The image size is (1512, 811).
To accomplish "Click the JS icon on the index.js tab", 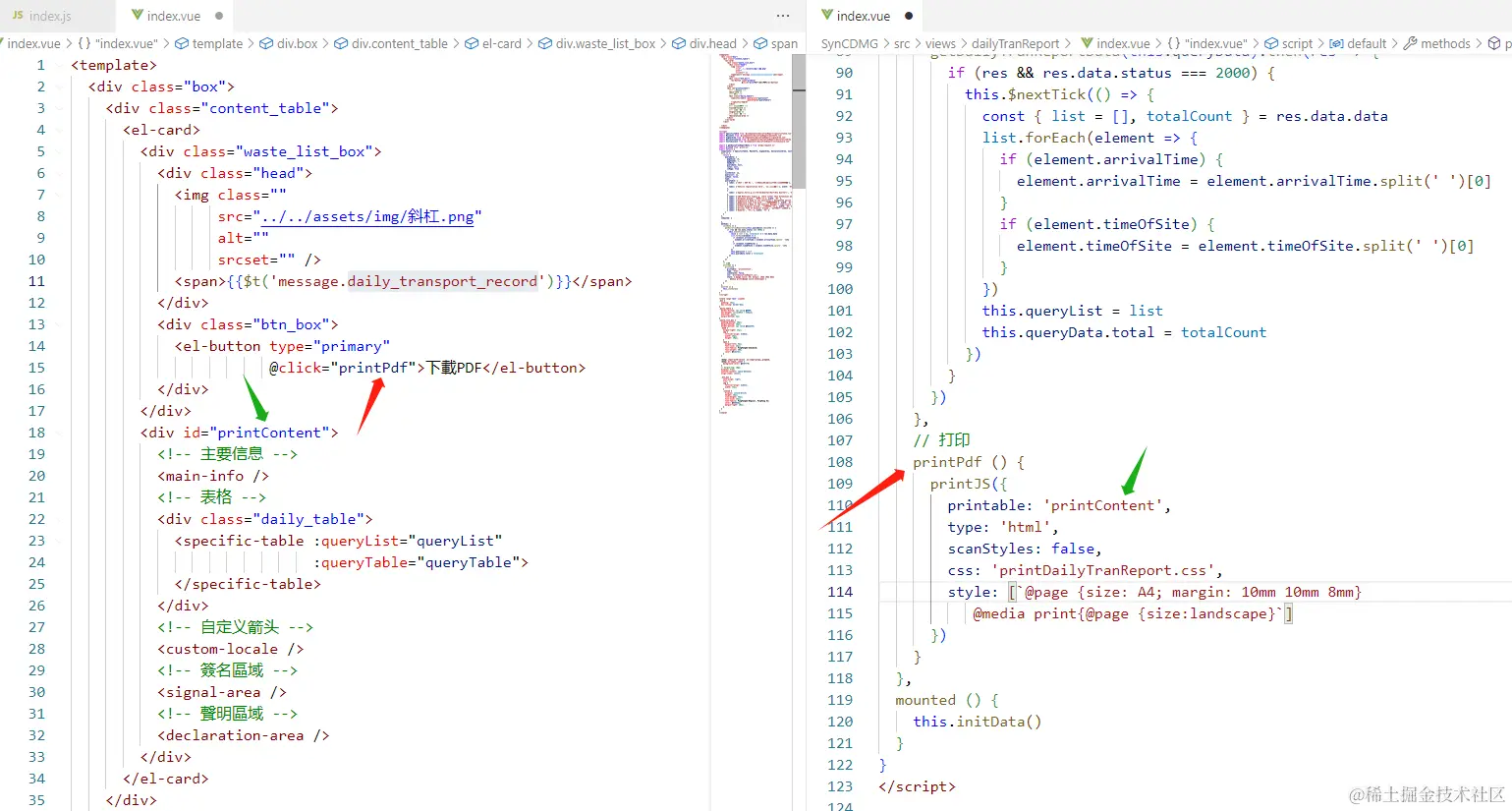I will pos(20,16).
